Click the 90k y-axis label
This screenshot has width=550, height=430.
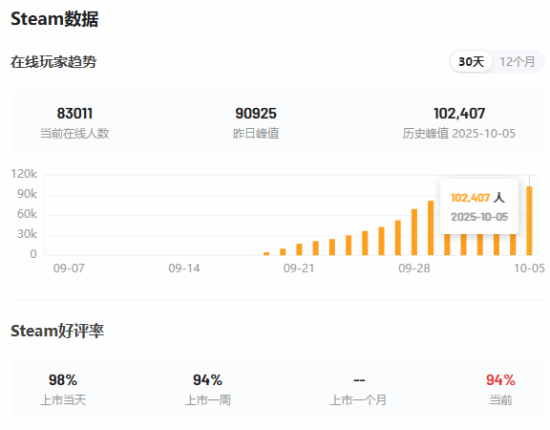(27, 194)
